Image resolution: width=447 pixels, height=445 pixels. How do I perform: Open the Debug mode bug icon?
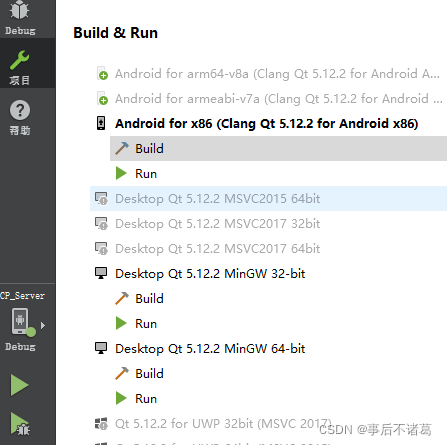[x=19, y=10]
